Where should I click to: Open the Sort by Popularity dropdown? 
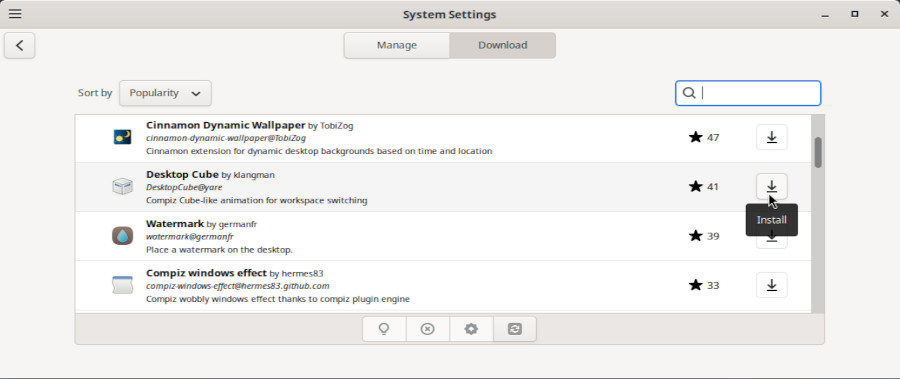(165, 93)
